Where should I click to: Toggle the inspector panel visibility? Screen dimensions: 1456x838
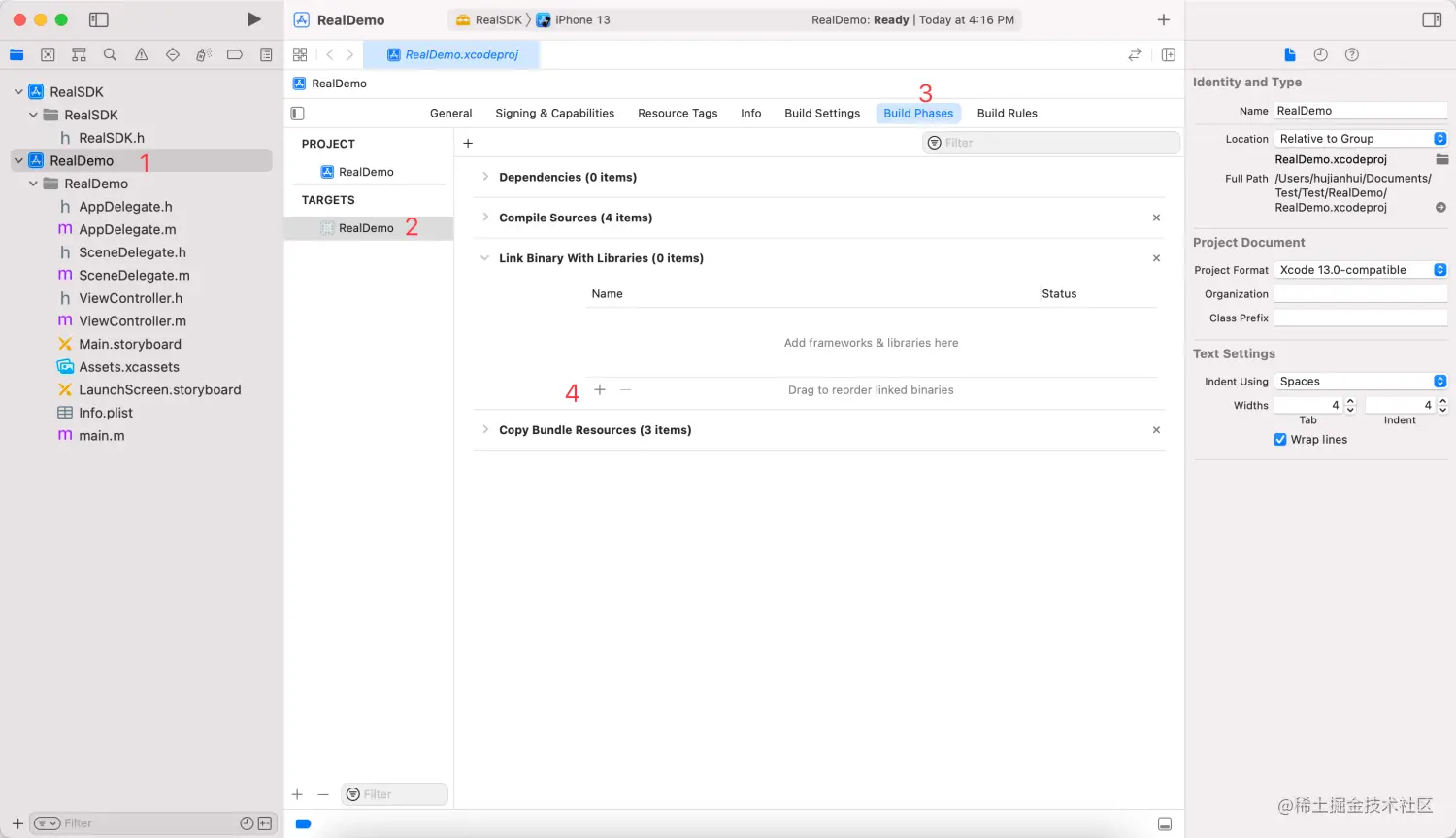pyautogui.click(x=1432, y=19)
